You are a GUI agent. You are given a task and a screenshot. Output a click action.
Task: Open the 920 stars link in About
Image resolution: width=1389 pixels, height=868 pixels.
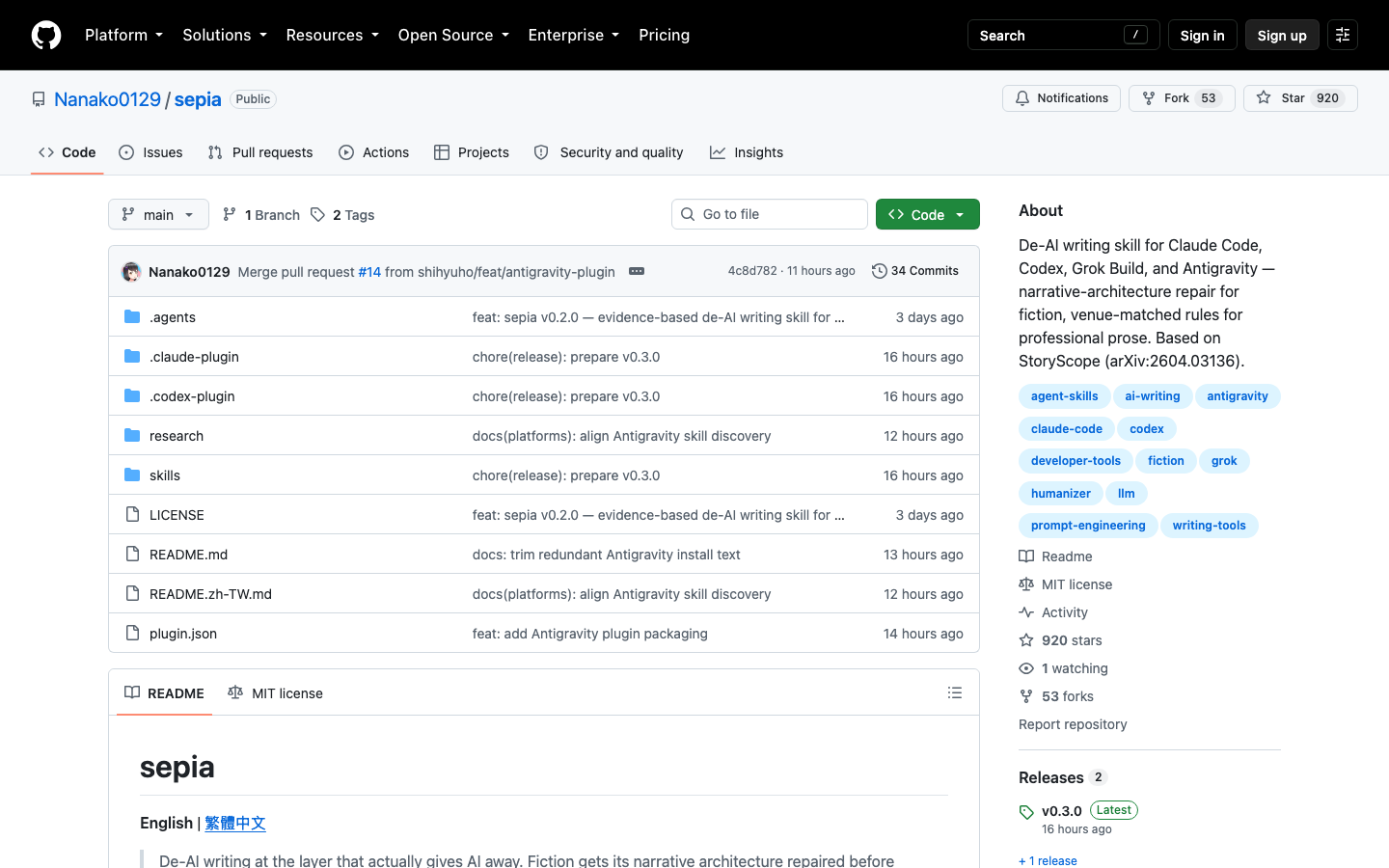click(1060, 640)
